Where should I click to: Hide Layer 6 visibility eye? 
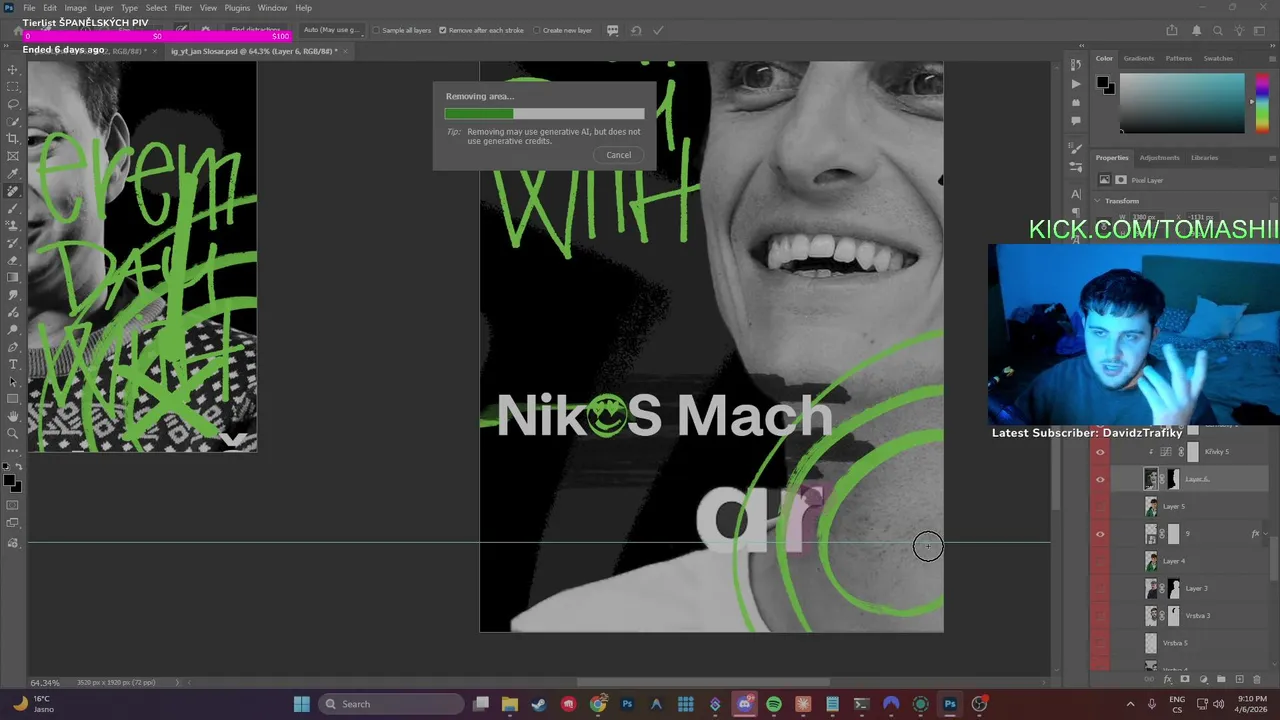click(x=1101, y=479)
